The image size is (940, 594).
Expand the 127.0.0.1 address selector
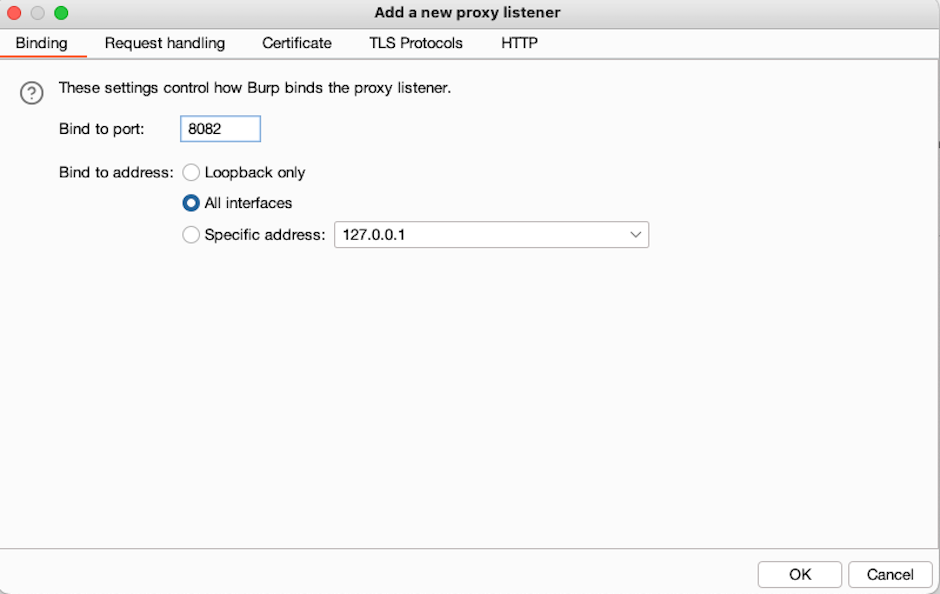(x=490, y=234)
